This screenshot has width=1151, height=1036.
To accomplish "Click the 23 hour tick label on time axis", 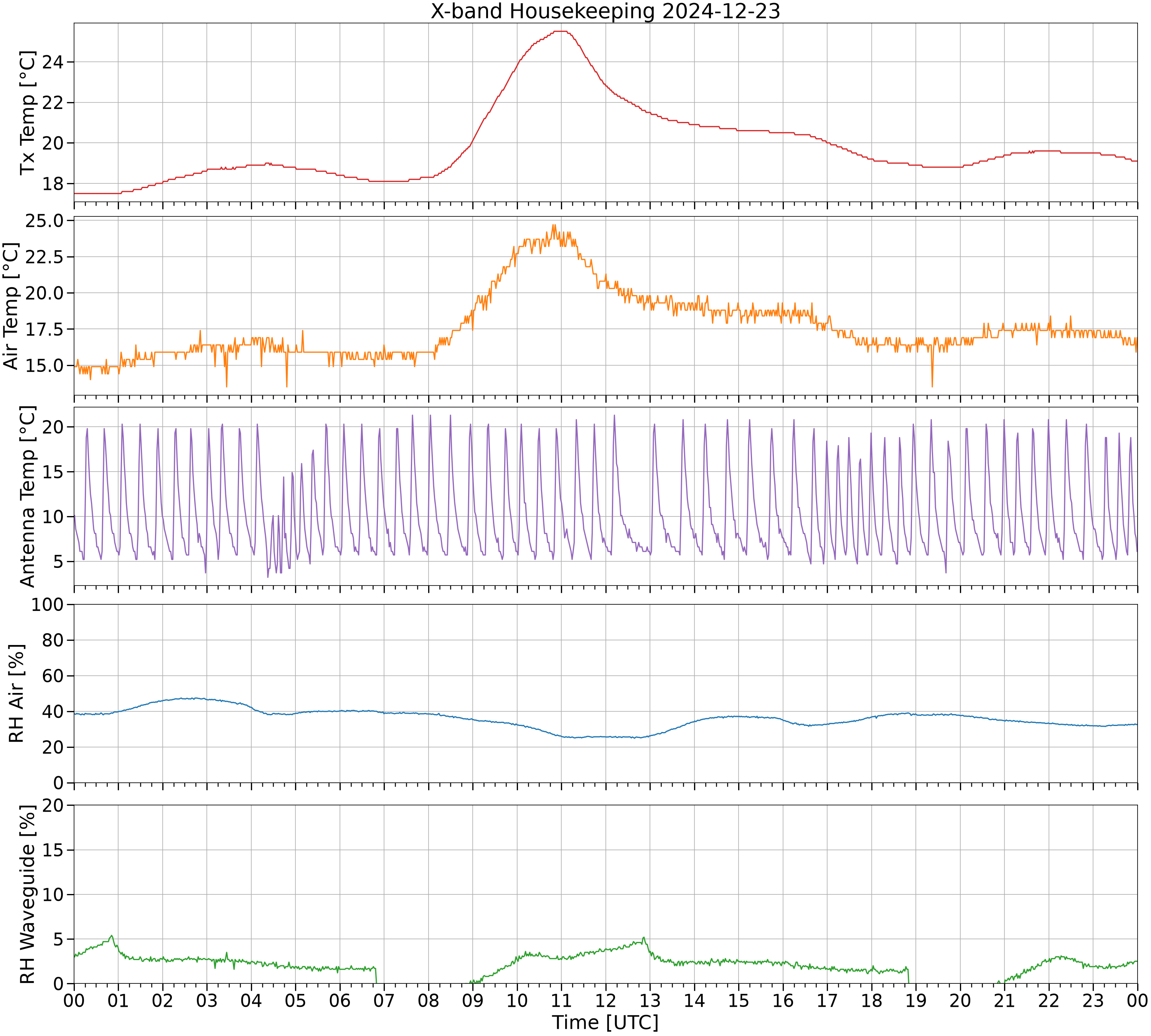I will point(1093,1000).
